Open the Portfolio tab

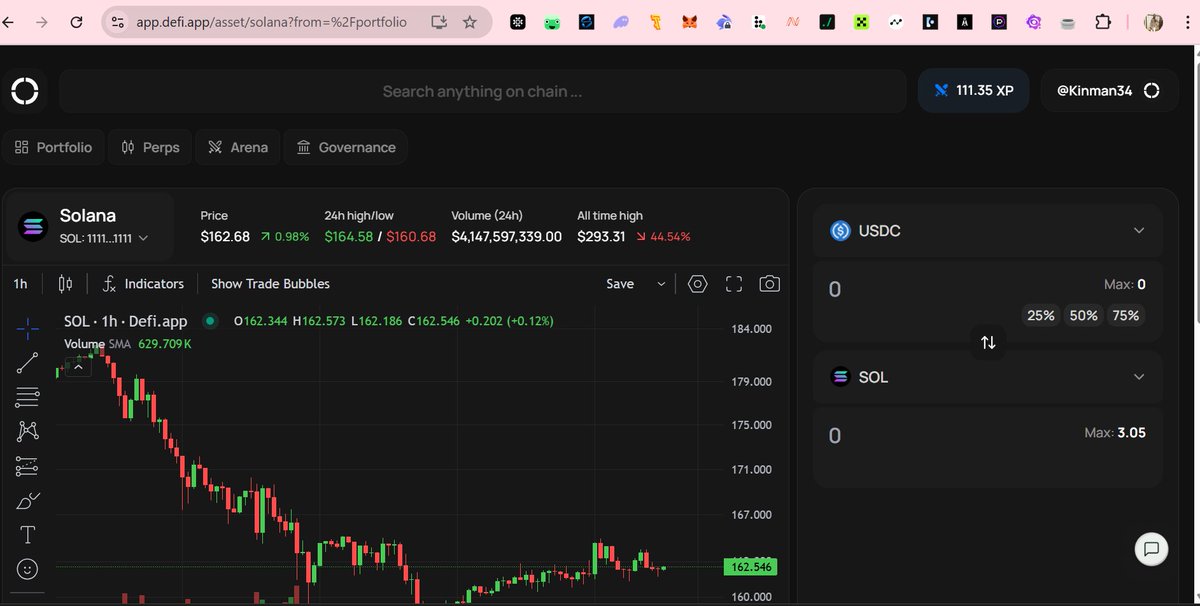pyautogui.click(x=54, y=147)
